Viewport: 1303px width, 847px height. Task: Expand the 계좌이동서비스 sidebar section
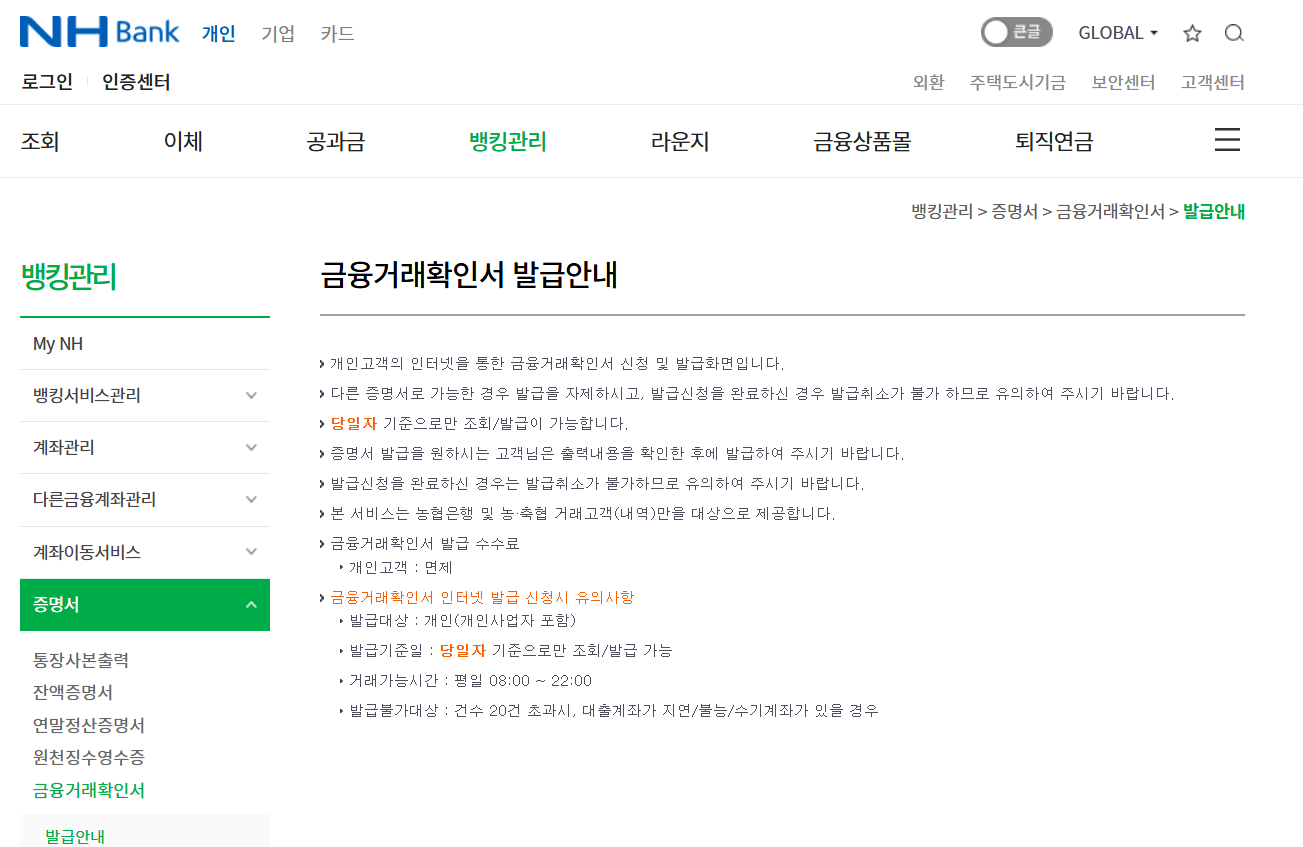click(x=145, y=552)
